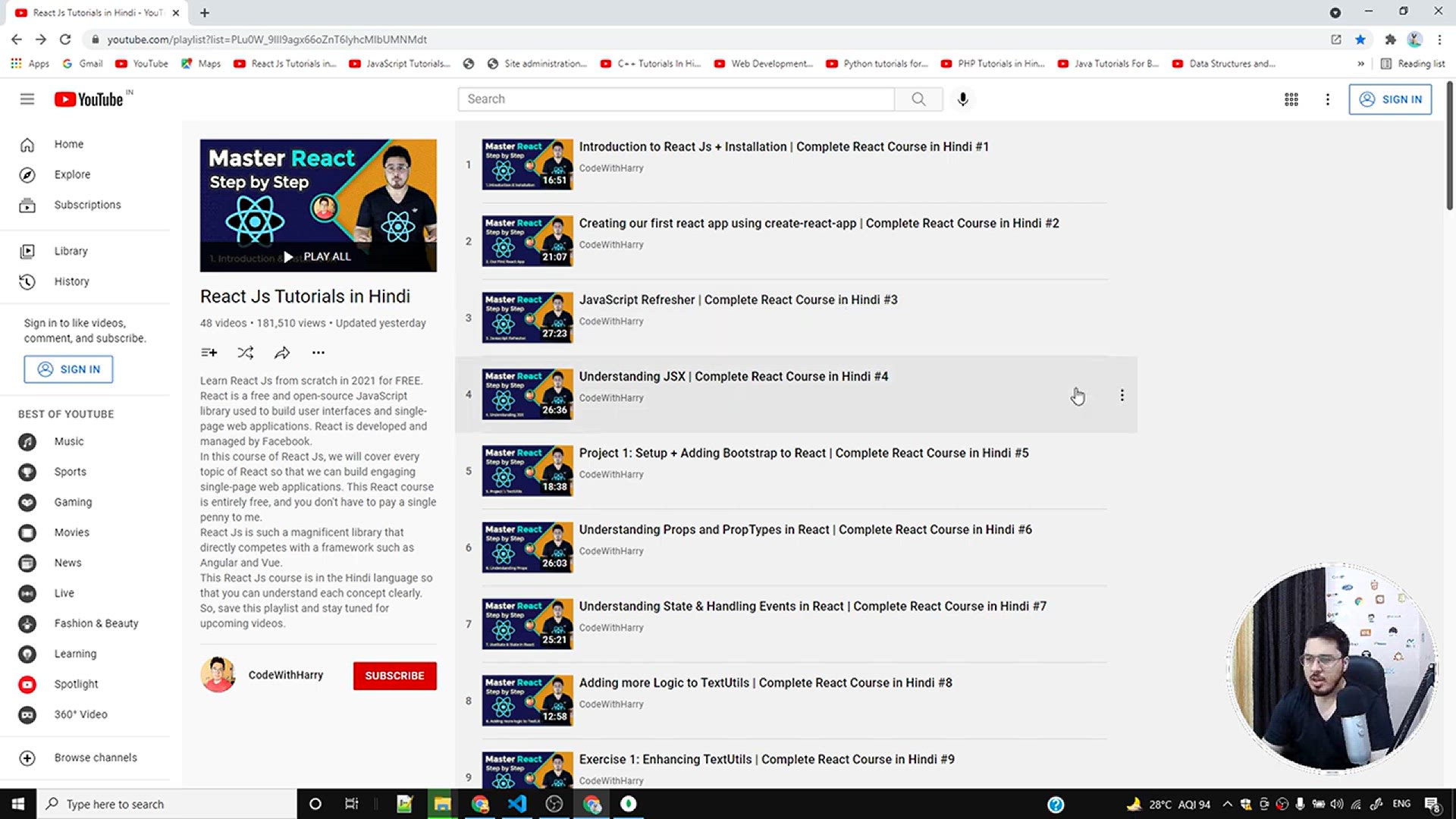Share the playlist via arrow icon
This screenshot has height=819, width=1456.
click(282, 353)
